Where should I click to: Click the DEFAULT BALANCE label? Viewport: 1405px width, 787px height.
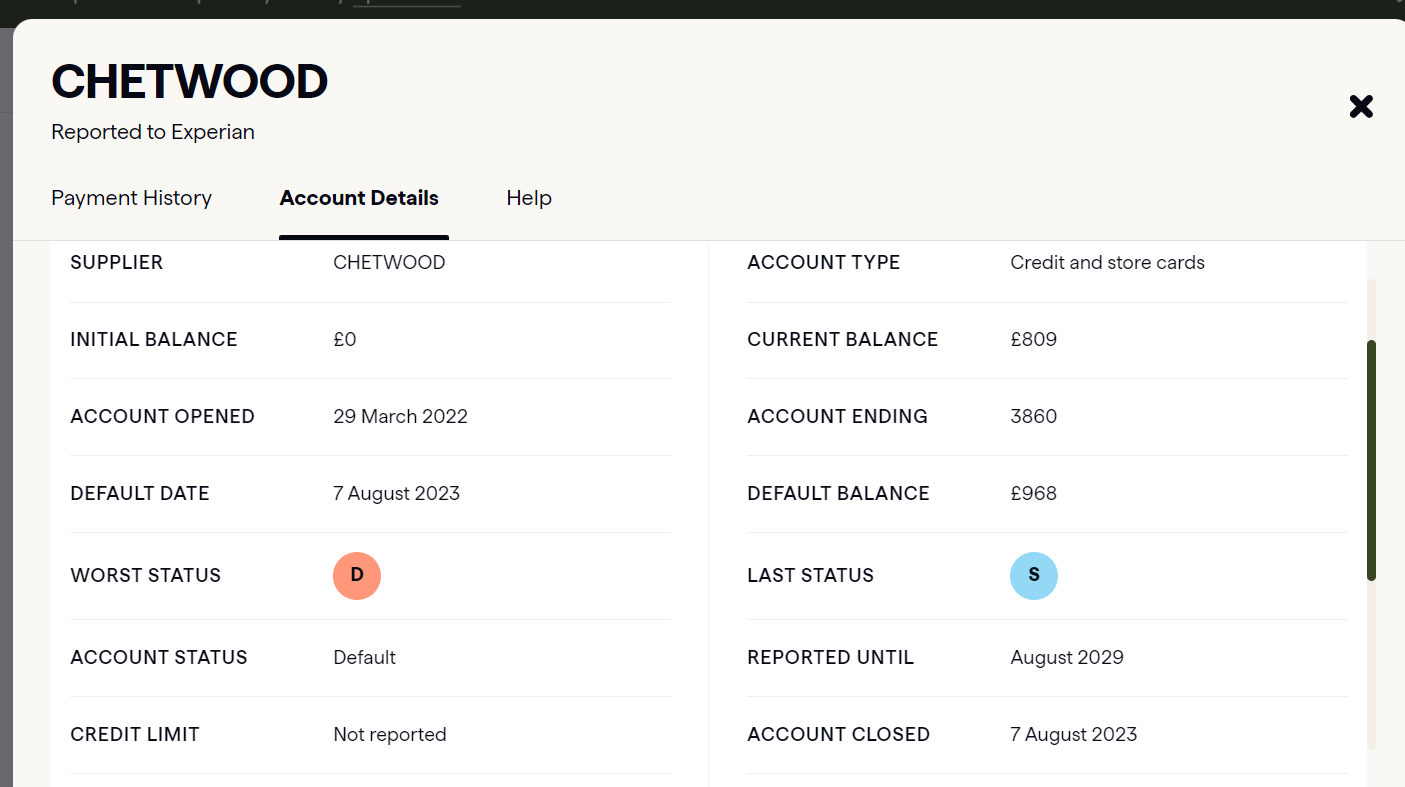pyautogui.click(x=839, y=494)
